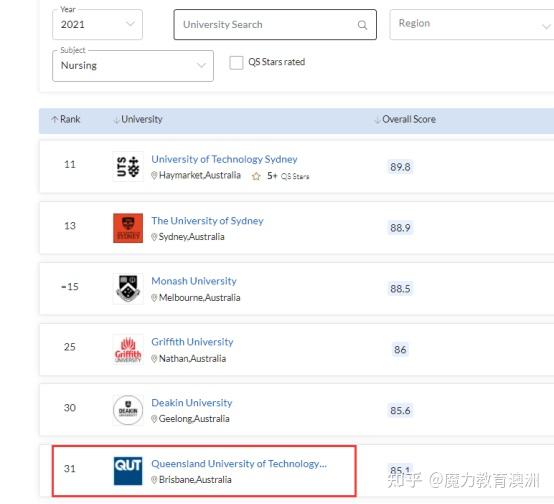Click the Geelong, Australia location text

point(194,419)
